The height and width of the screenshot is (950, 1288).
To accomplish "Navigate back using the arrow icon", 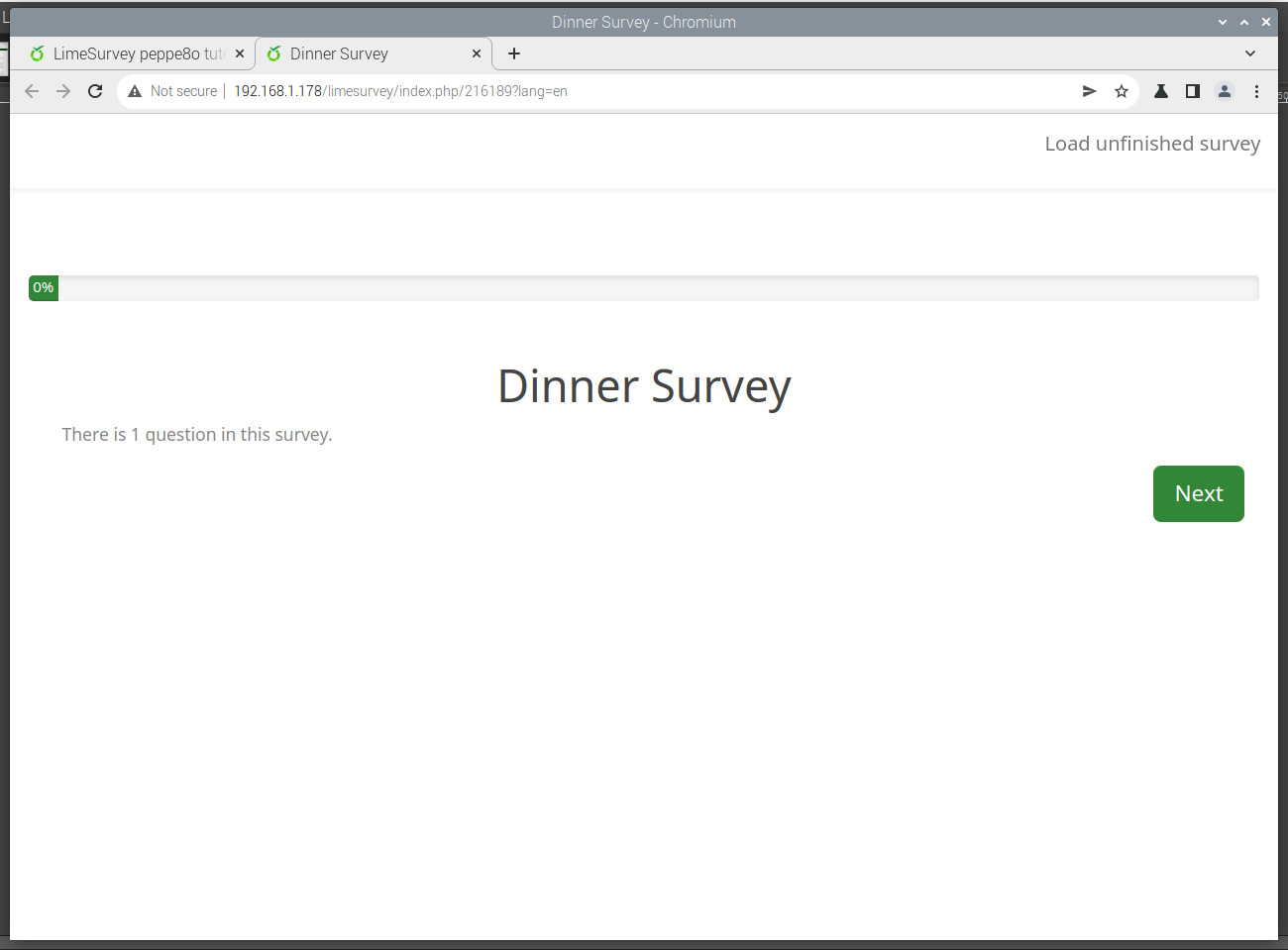I will click(x=31, y=90).
